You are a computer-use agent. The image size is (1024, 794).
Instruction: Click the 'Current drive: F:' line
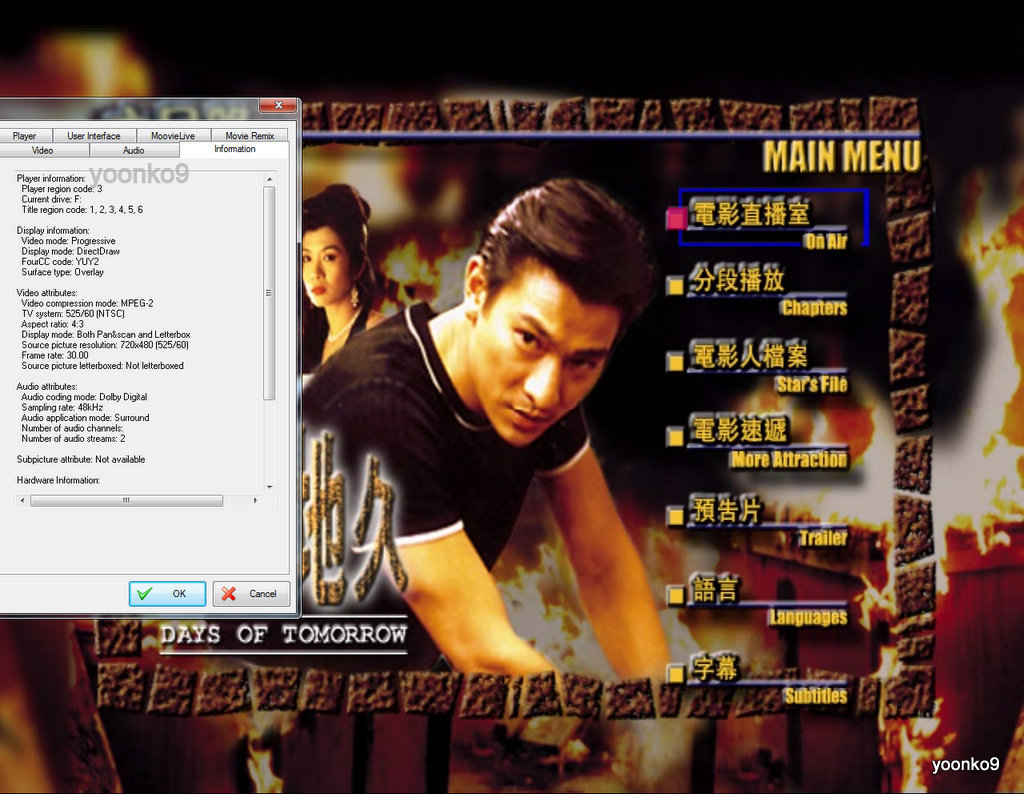pyautogui.click(x=52, y=199)
